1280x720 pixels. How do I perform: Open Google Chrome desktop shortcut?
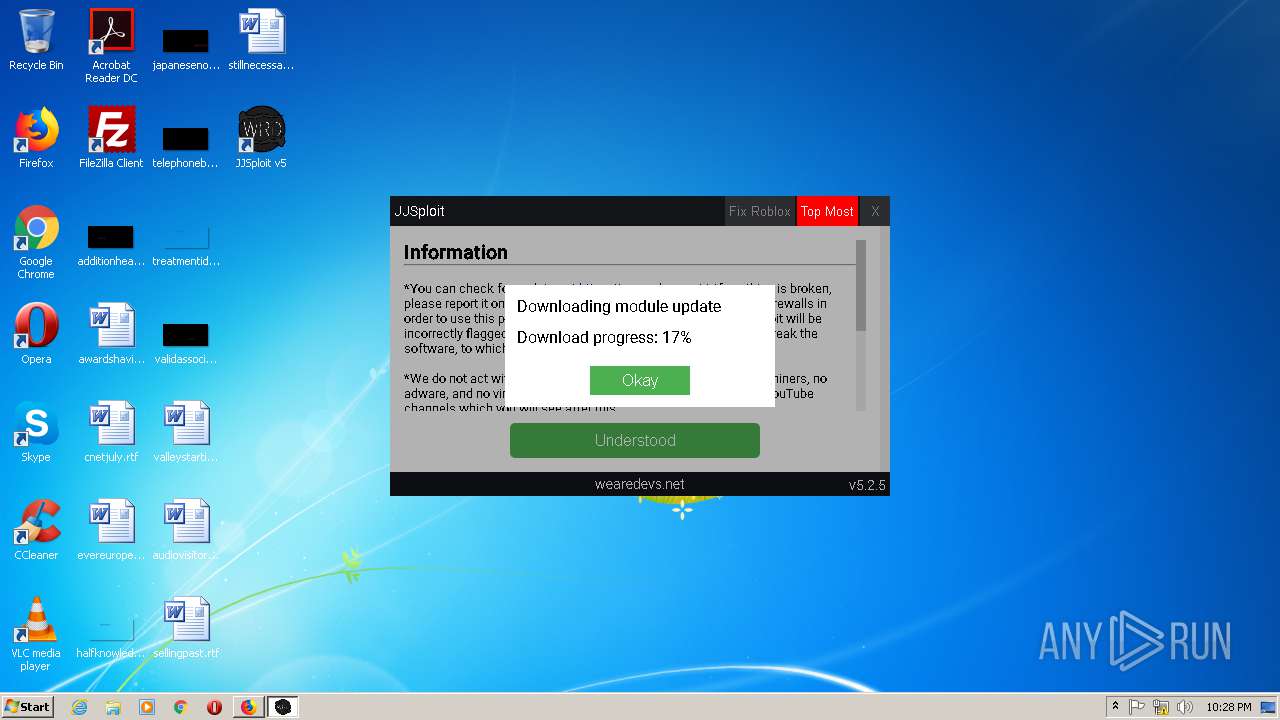tap(36, 241)
